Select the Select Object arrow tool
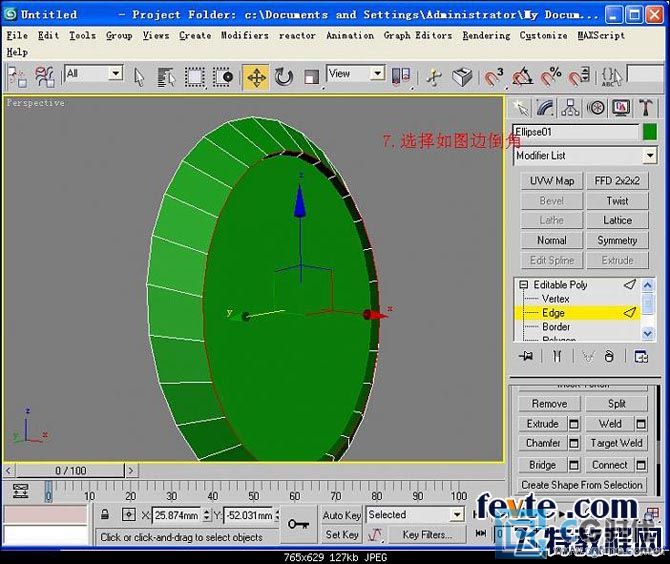The width and height of the screenshot is (670, 564). pyautogui.click(x=139, y=77)
